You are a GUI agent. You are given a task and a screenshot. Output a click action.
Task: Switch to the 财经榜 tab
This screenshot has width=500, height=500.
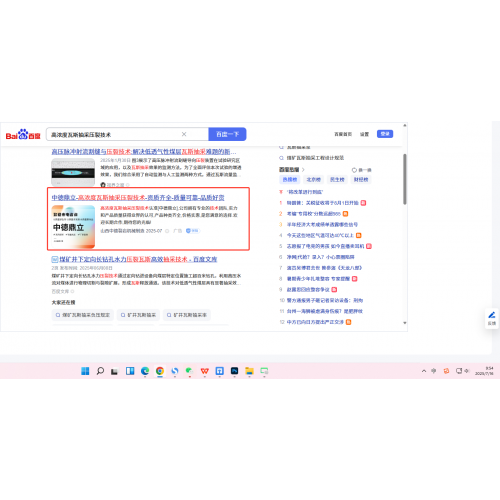(361, 180)
